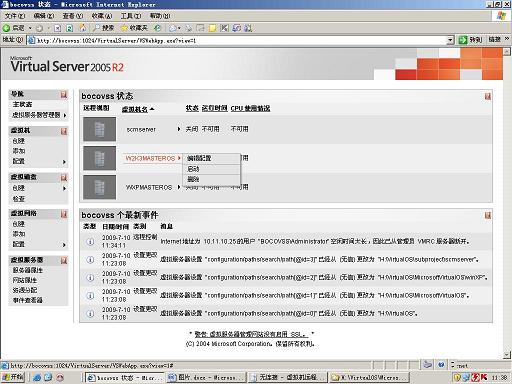Screen dimensions: 512x384
Task: Expand the scmserver virtual machine arrow menu
Action: click(x=179, y=129)
